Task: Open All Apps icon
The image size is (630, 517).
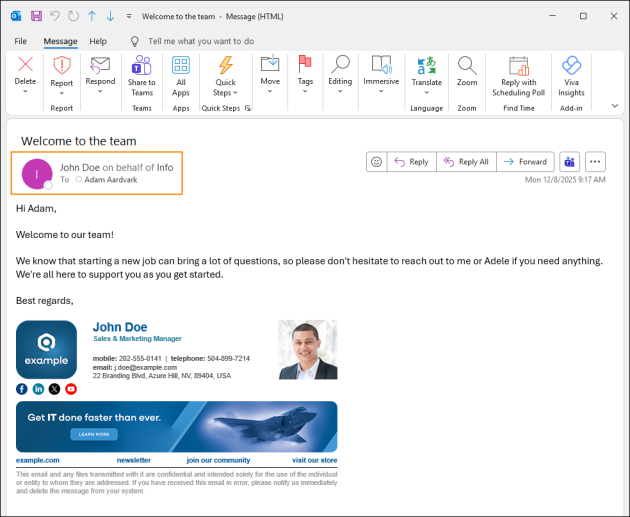Action: click(x=181, y=65)
